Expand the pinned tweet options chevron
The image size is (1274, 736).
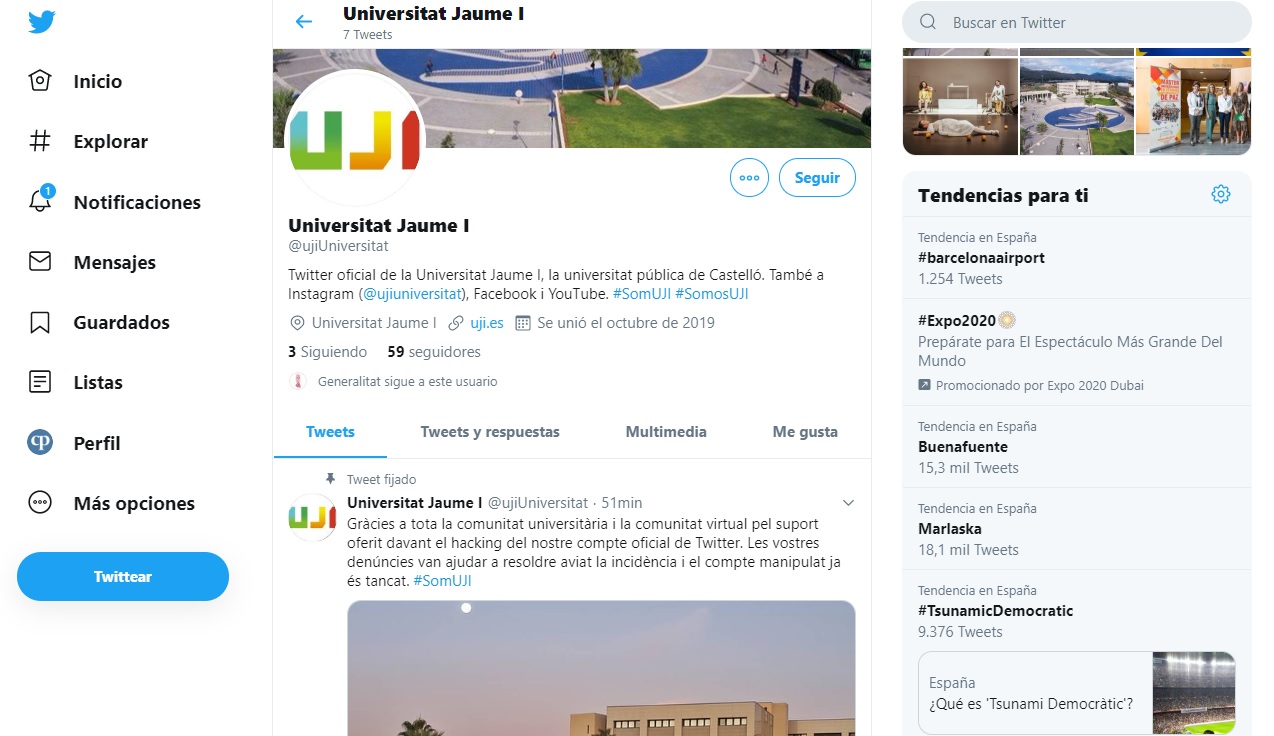(848, 502)
